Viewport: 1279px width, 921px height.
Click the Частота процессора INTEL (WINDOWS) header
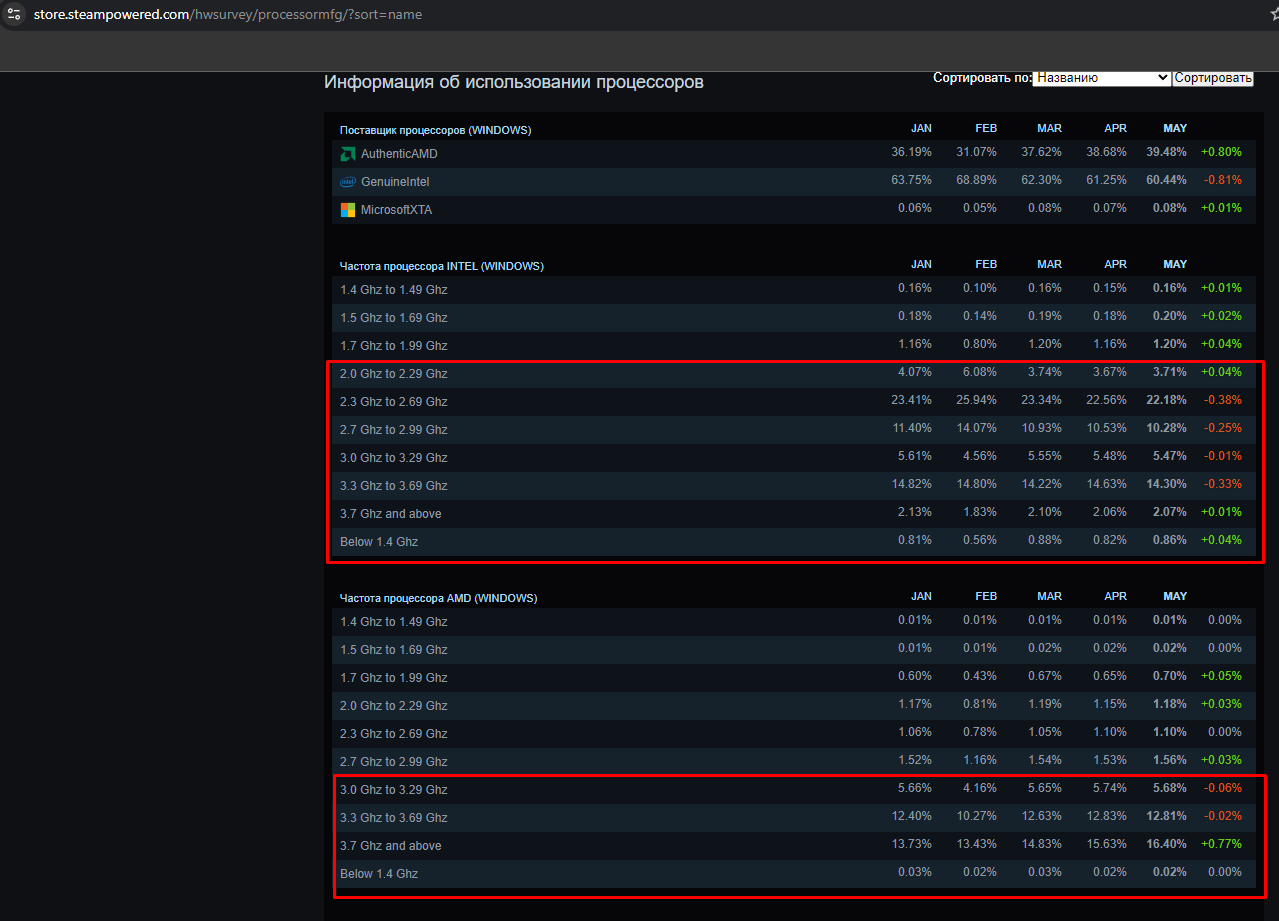tap(441, 266)
